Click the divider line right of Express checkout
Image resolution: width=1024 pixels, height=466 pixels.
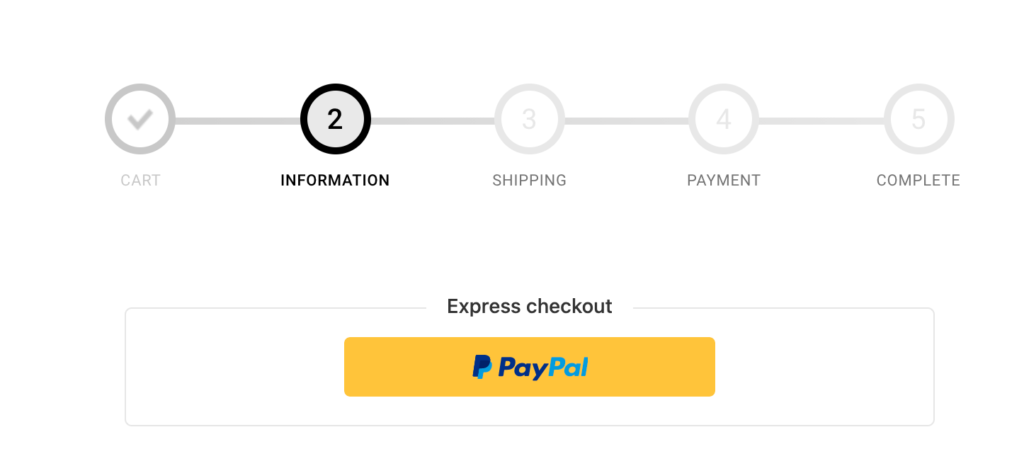[x=780, y=308]
